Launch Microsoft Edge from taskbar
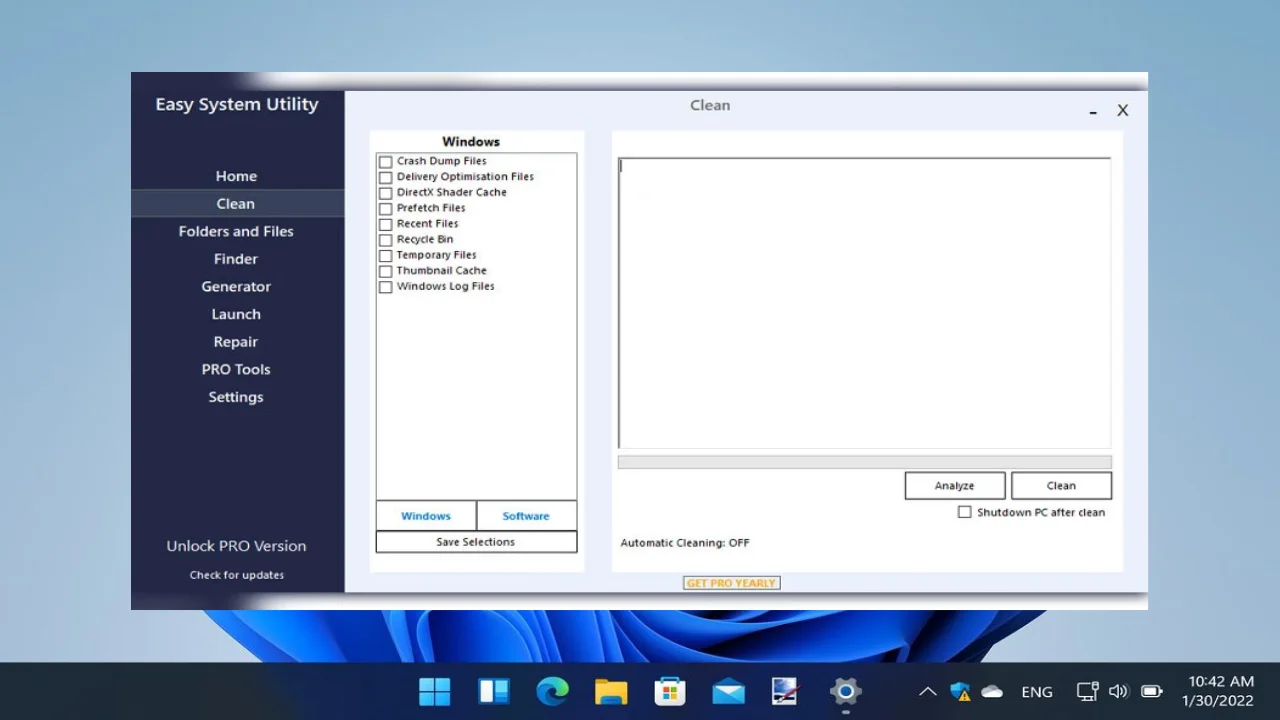 [552, 691]
